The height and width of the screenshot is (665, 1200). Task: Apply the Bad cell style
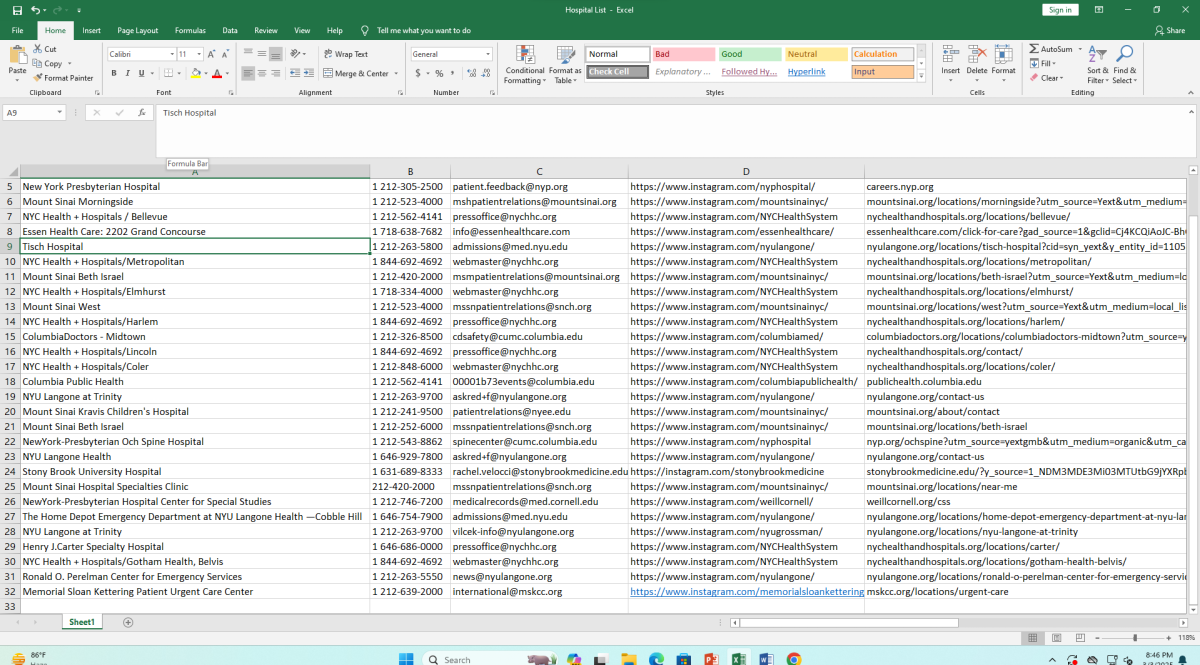(684, 54)
